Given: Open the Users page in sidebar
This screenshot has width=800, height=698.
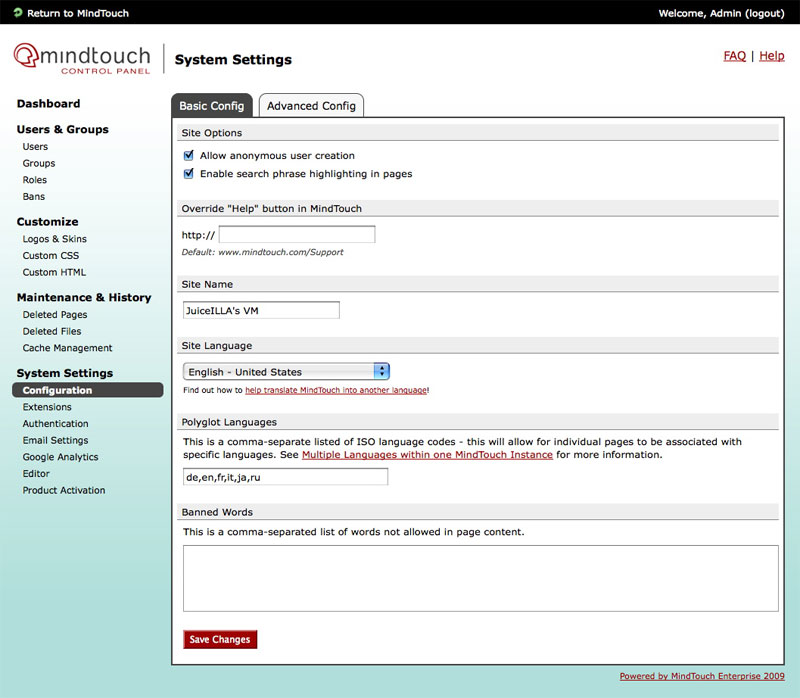Looking at the screenshot, I should point(35,146).
